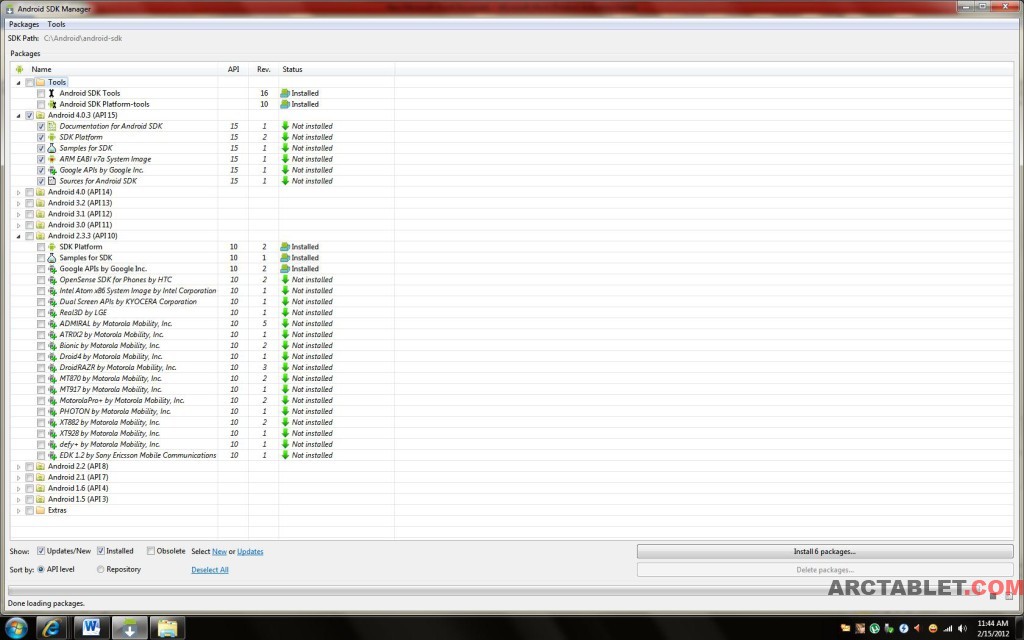Click the Select Updates link
1024x640 pixels.
250,552
